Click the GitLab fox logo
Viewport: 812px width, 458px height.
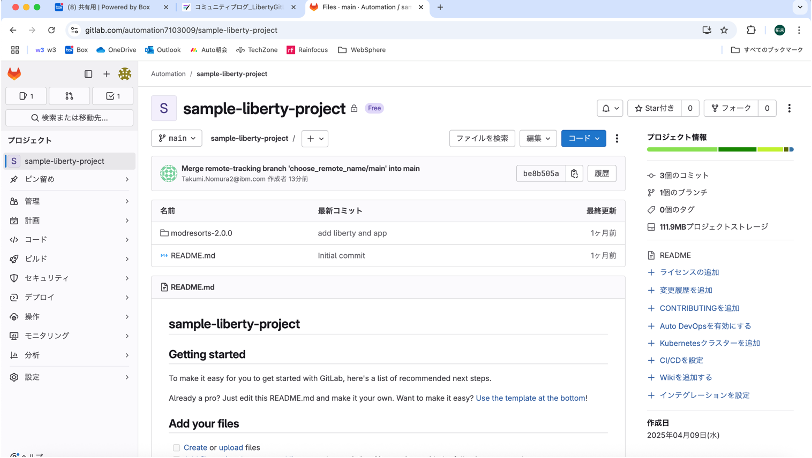(14, 74)
